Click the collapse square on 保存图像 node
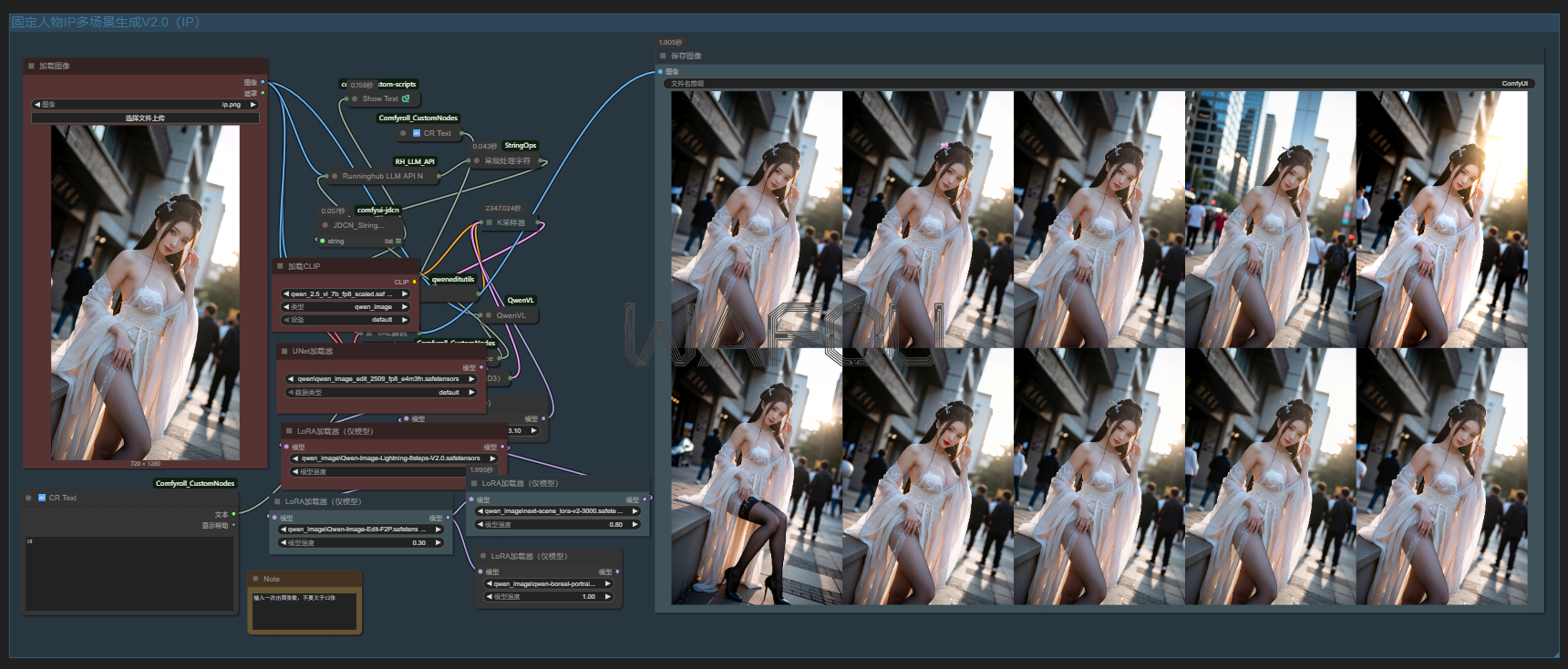Image resolution: width=1568 pixels, height=669 pixels. tap(663, 56)
